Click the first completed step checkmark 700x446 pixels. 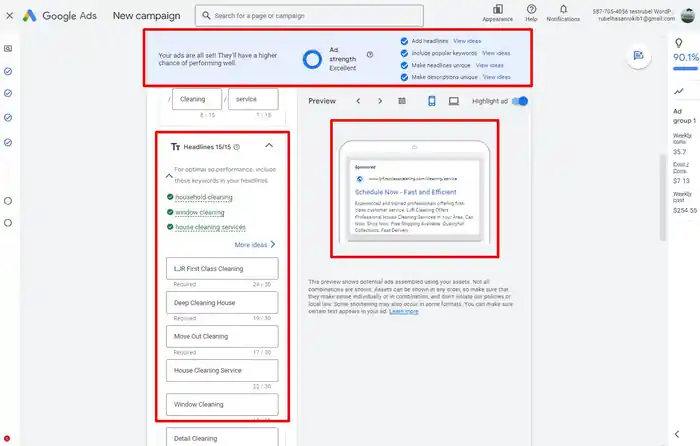(x=8, y=71)
